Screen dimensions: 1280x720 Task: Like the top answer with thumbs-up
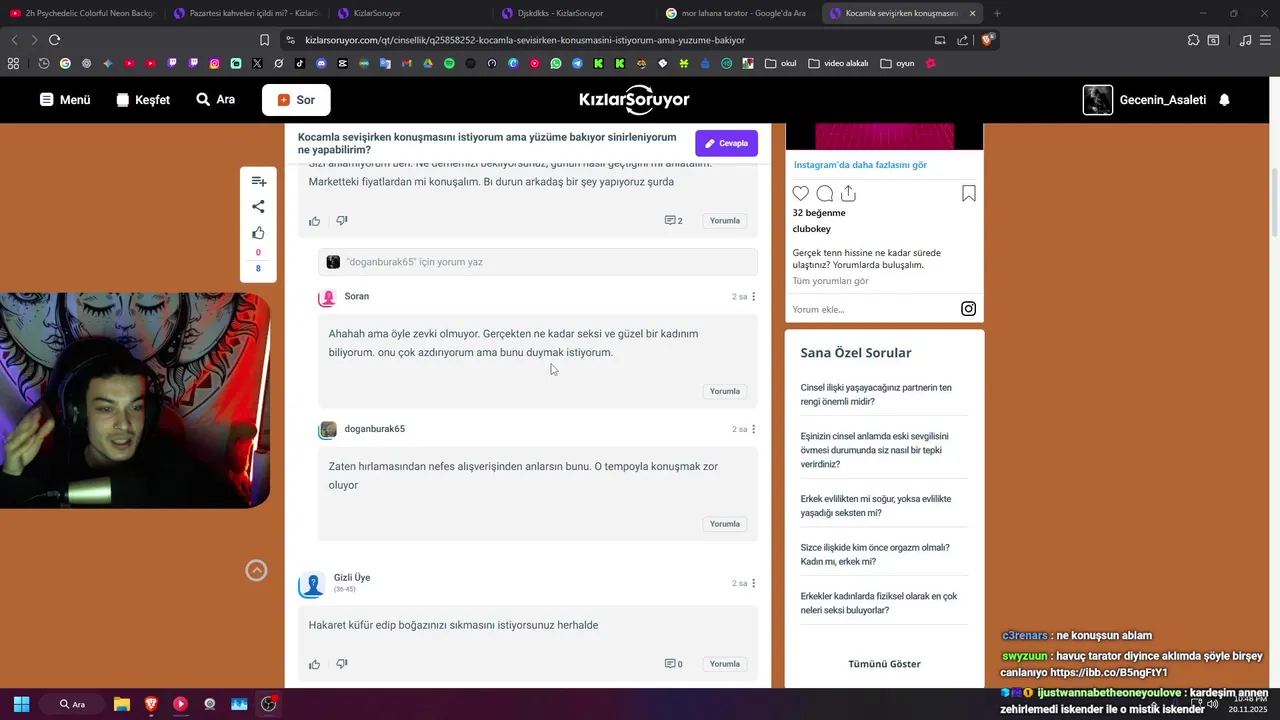314,221
